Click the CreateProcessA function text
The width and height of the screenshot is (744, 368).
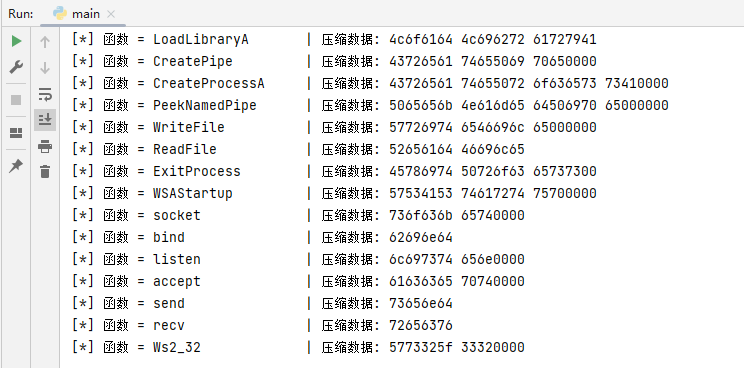click(x=209, y=83)
